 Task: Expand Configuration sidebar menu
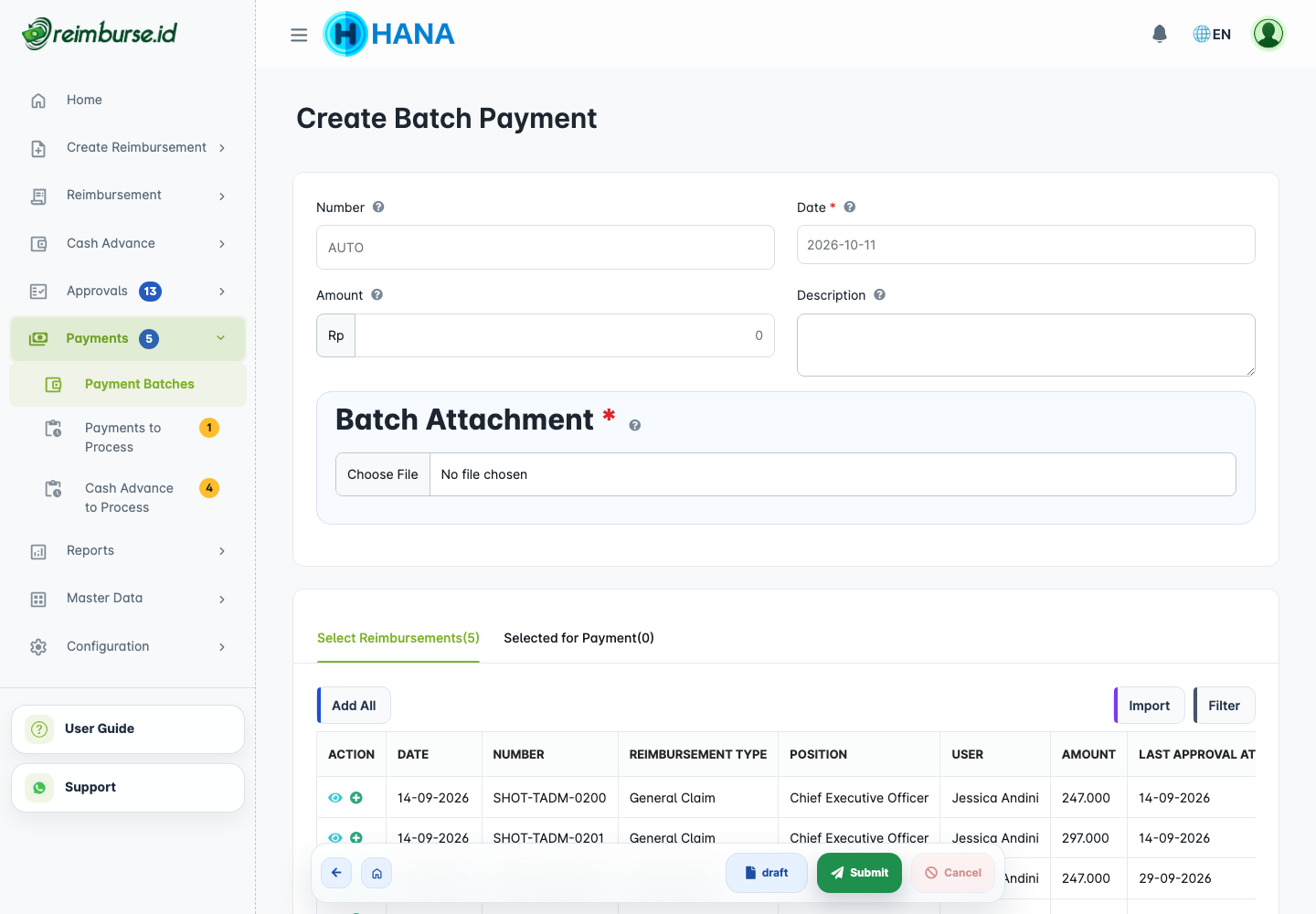(128, 646)
